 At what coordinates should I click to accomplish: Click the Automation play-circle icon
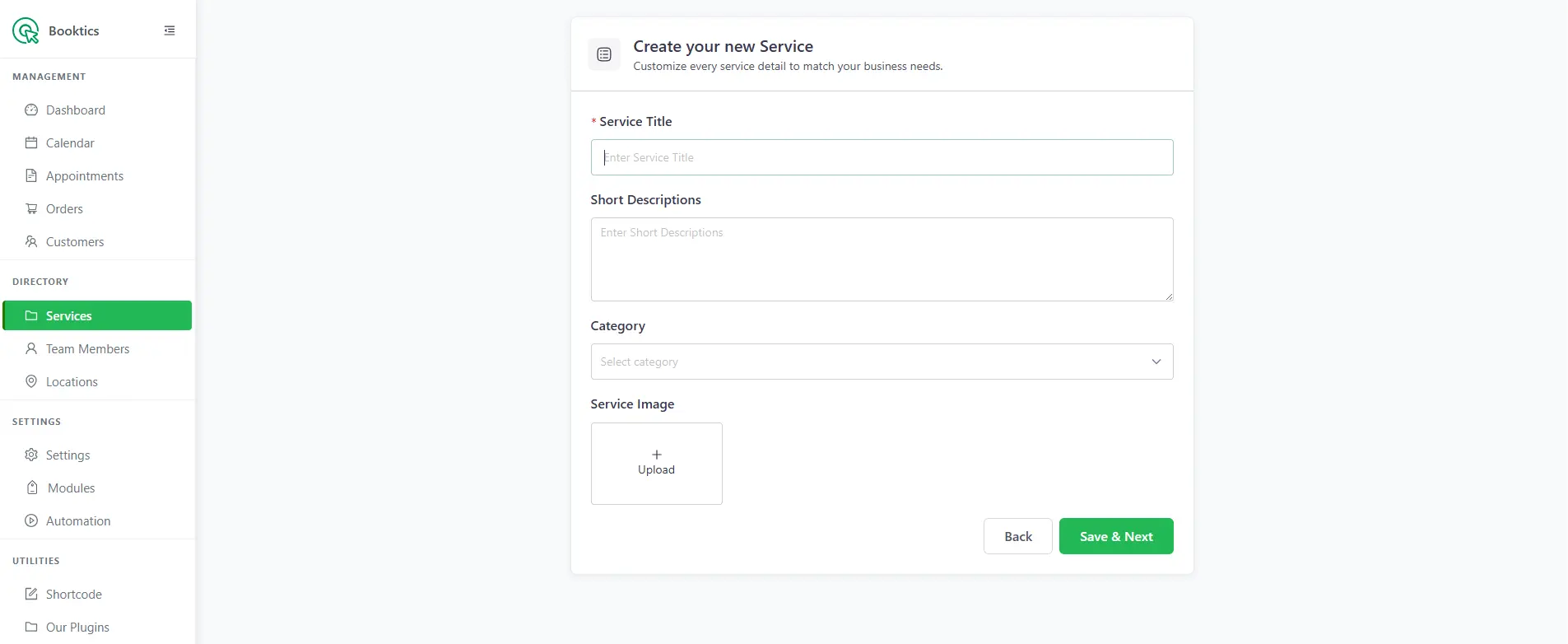[31, 521]
